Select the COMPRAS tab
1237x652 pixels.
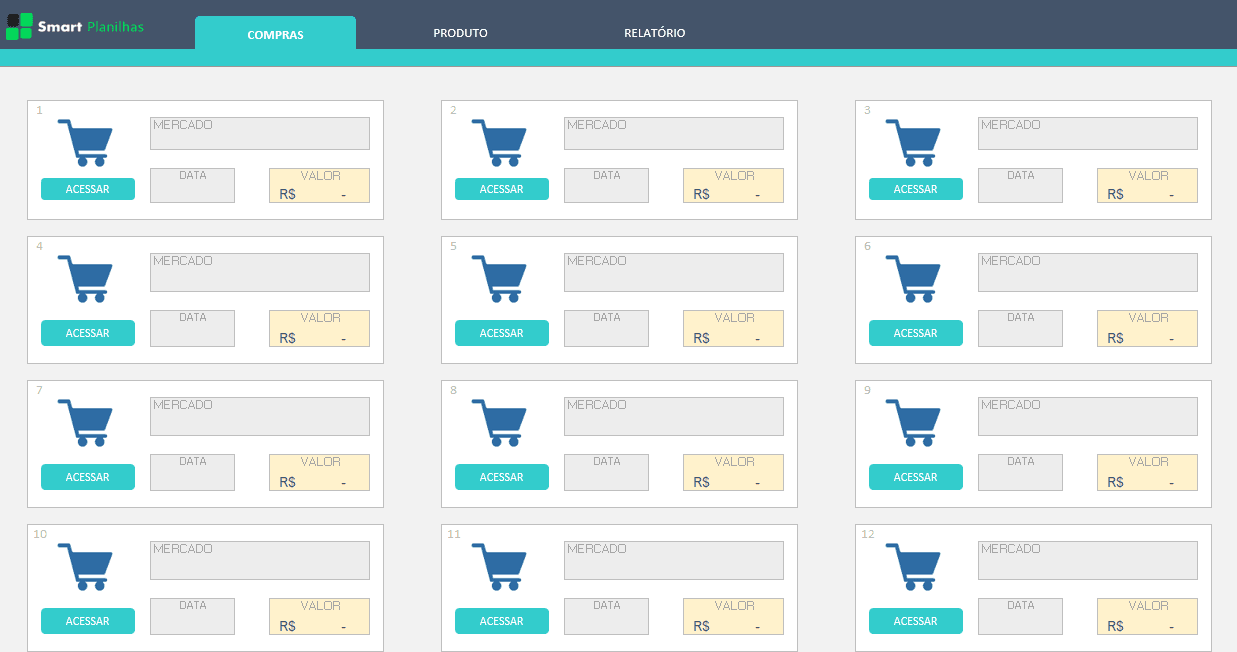275,35
